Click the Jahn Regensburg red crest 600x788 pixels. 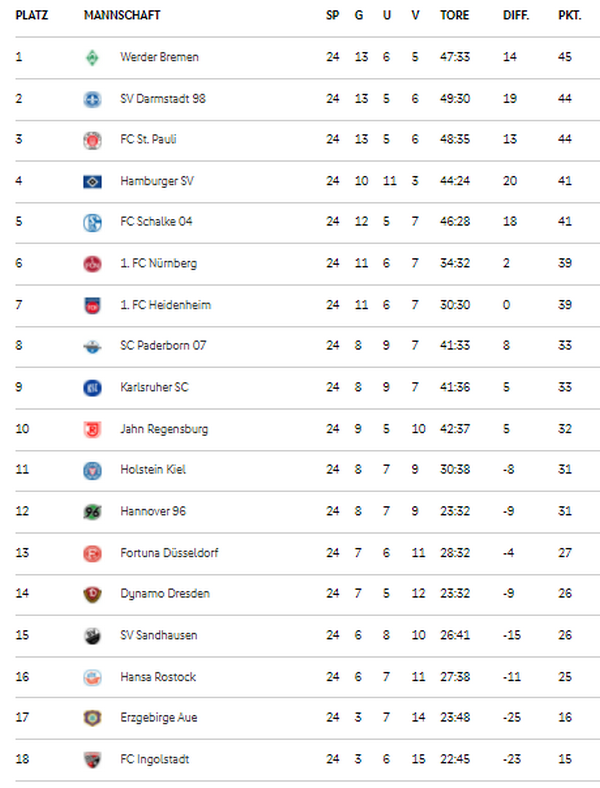tap(92, 429)
